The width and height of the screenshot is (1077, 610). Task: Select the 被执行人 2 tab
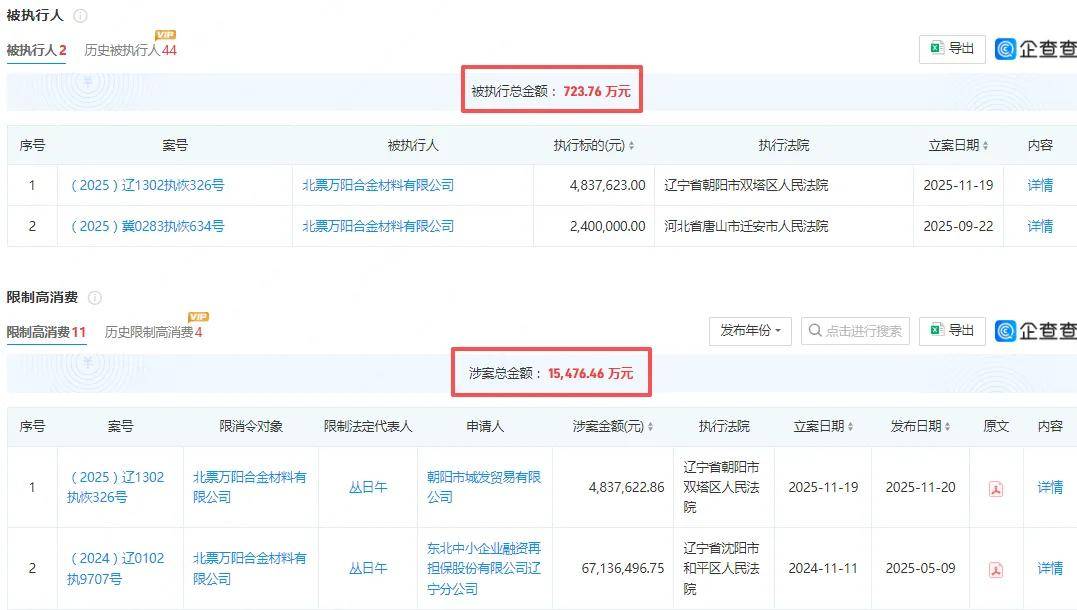(36, 50)
